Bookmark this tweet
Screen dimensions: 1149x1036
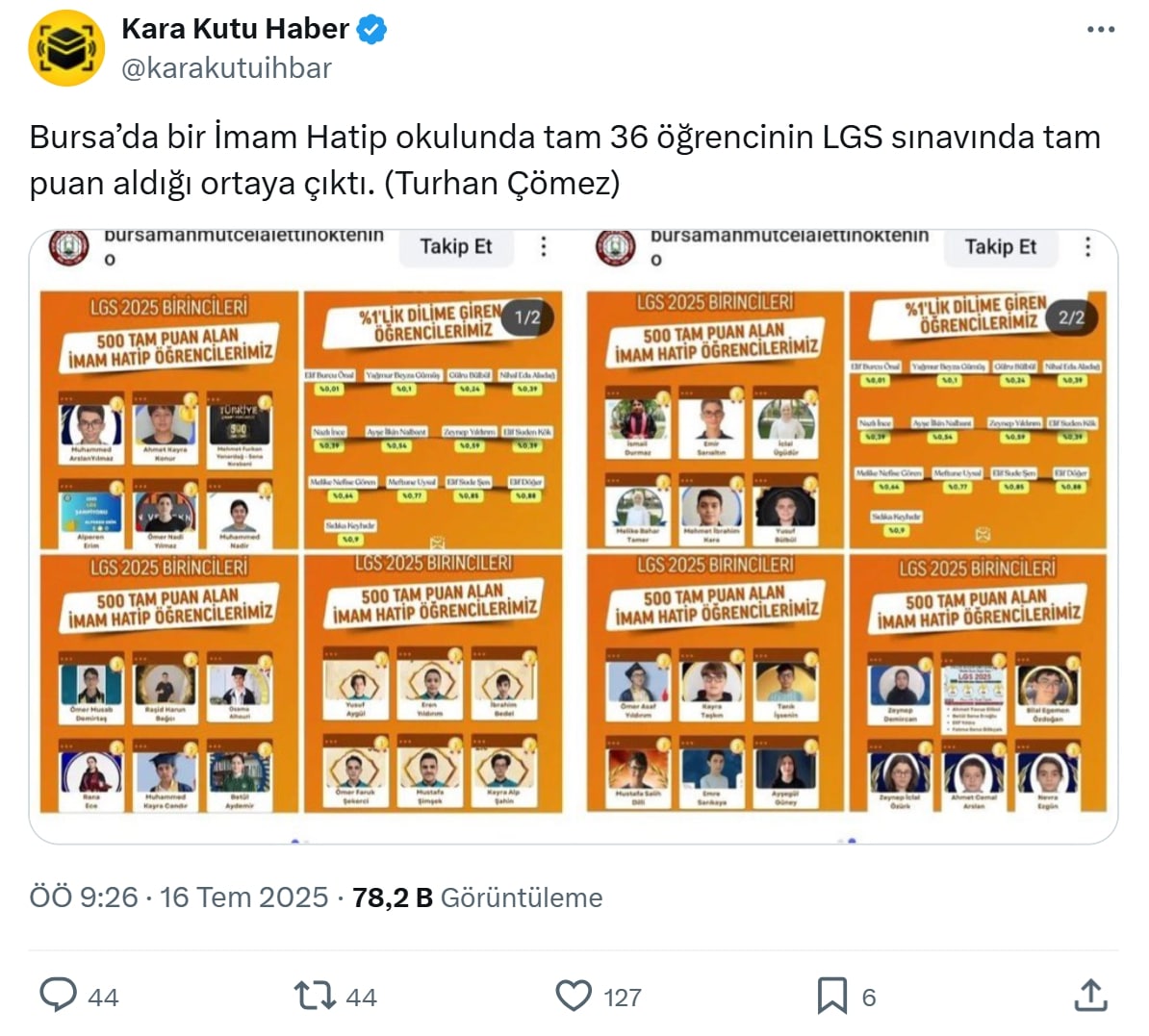click(x=831, y=996)
